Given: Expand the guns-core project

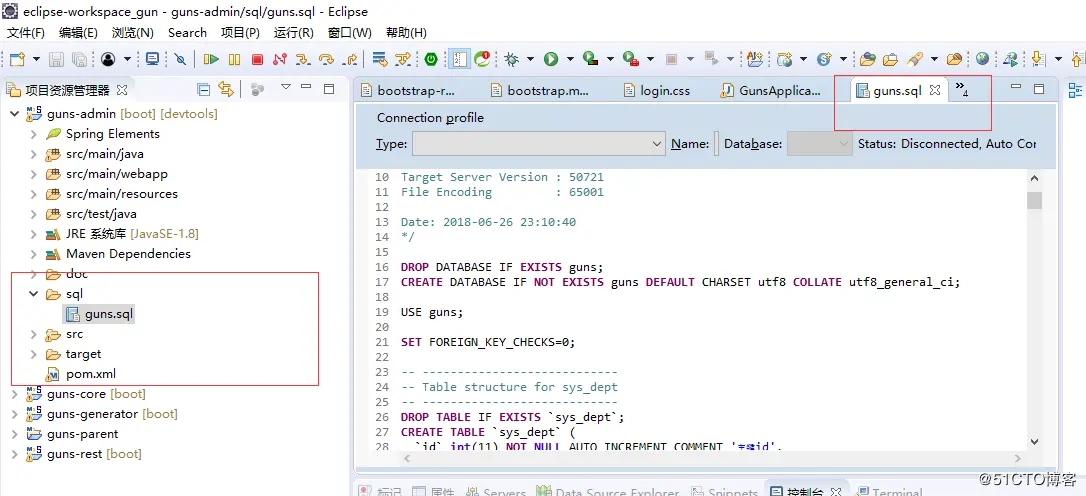Looking at the screenshot, I should point(15,394).
